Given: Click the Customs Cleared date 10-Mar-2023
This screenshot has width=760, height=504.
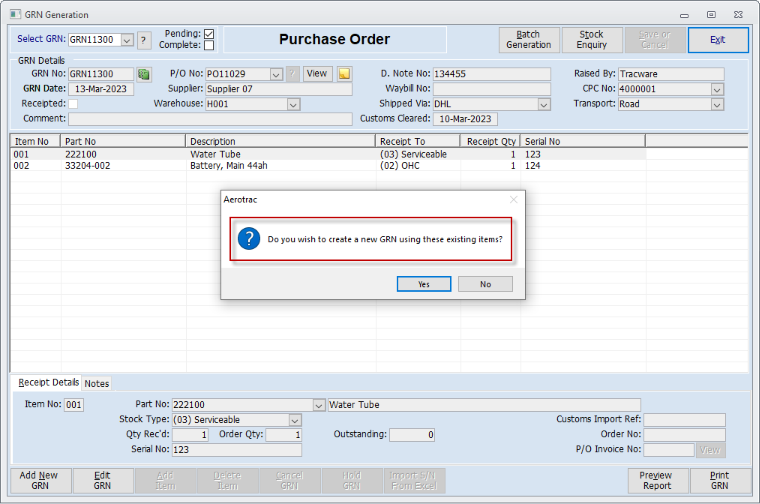Looking at the screenshot, I should tap(465, 119).
